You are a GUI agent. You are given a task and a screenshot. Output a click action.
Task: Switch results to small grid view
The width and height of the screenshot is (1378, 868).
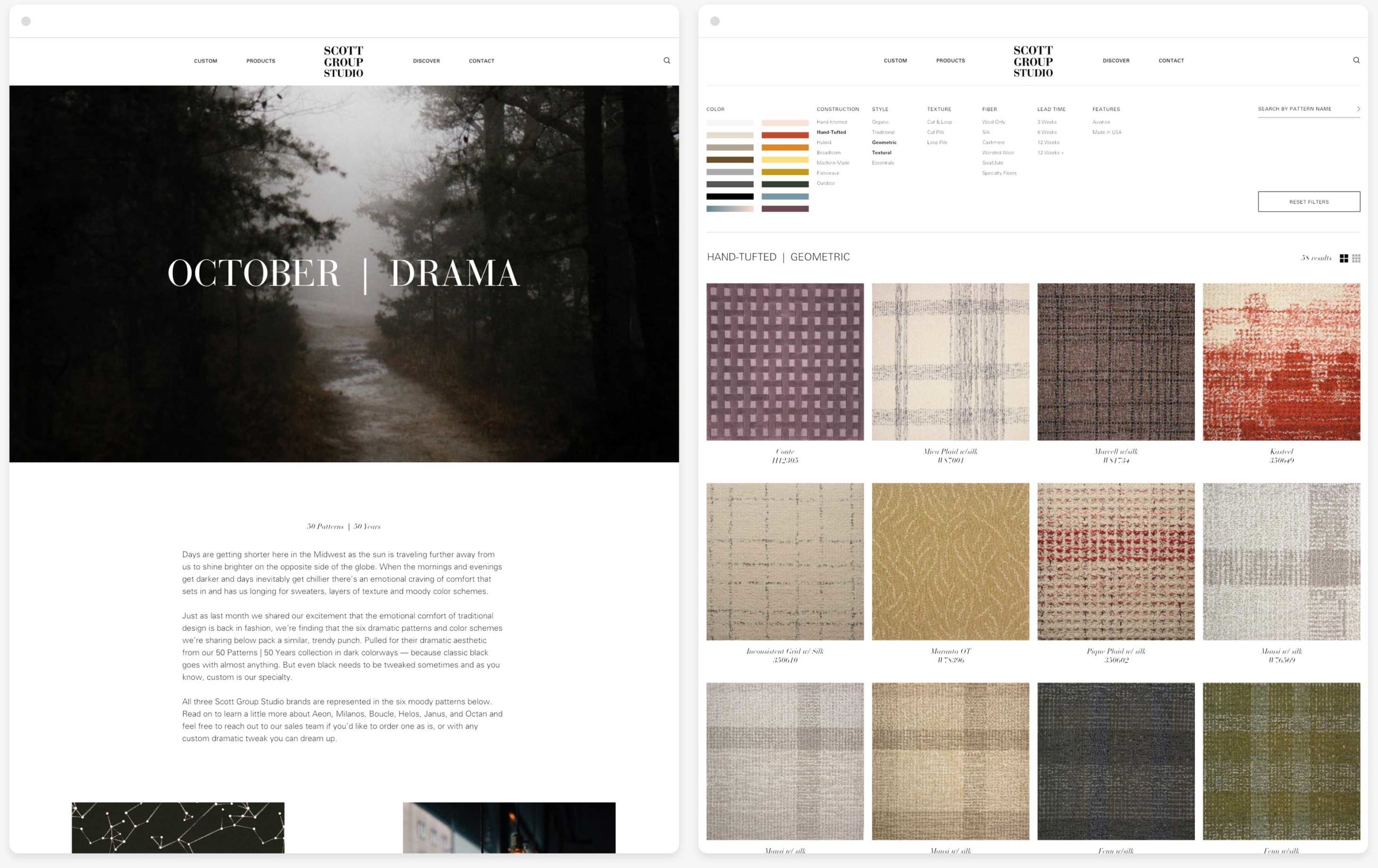(1357, 258)
